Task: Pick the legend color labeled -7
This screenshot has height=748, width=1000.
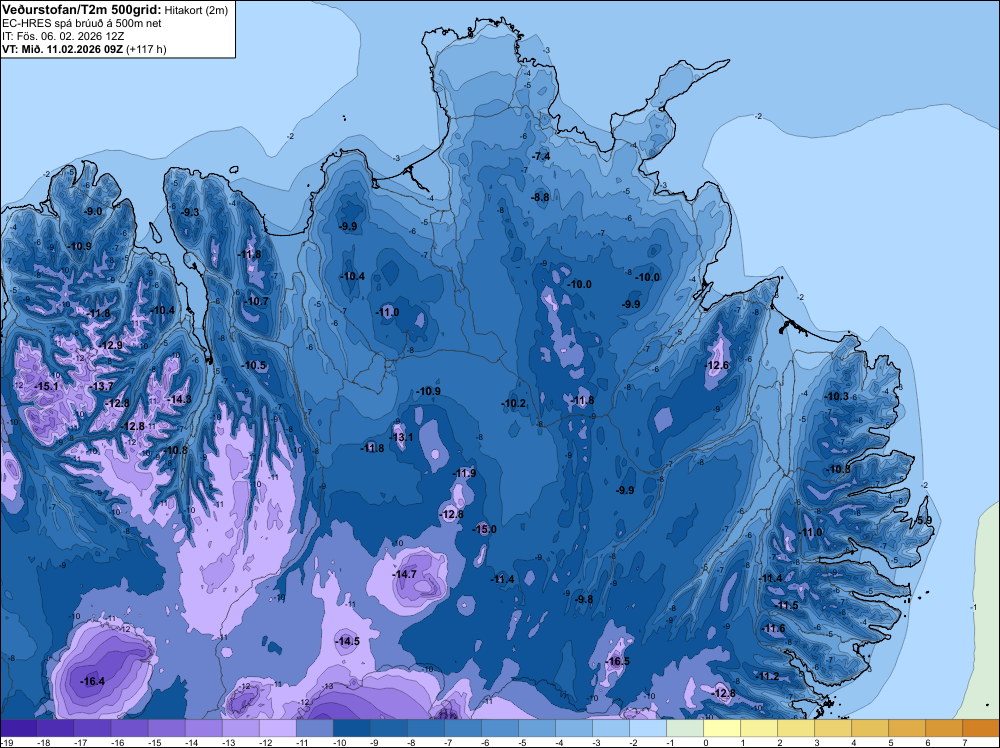Action: (x=462, y=728)
